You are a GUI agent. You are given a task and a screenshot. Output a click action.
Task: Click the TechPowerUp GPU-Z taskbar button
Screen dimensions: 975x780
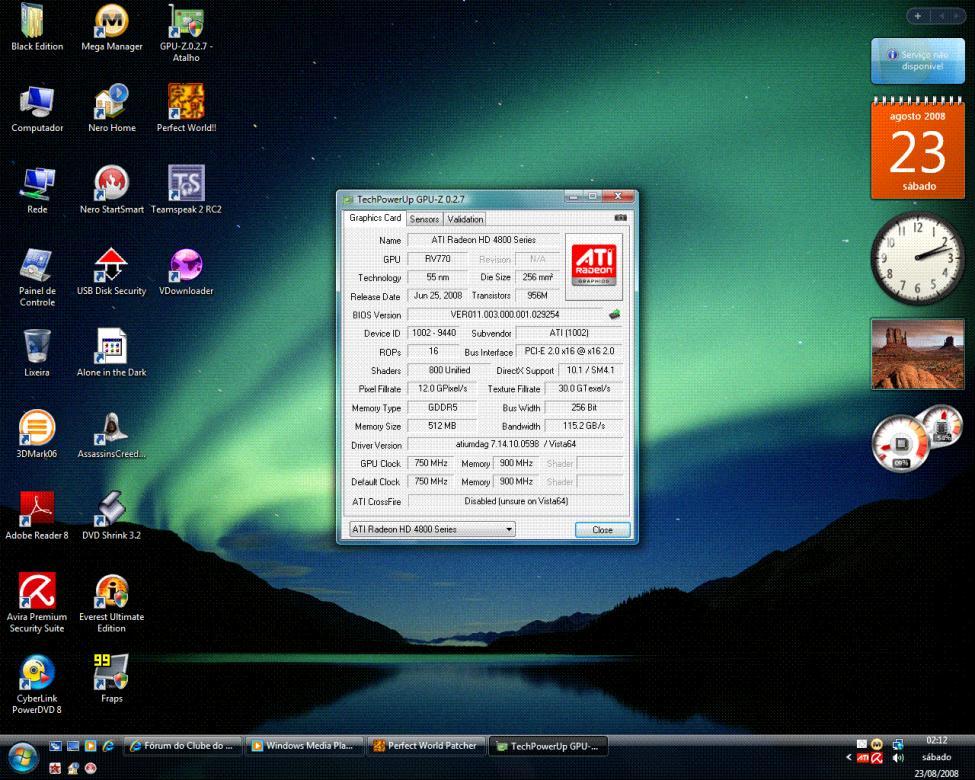coord(548,746)
